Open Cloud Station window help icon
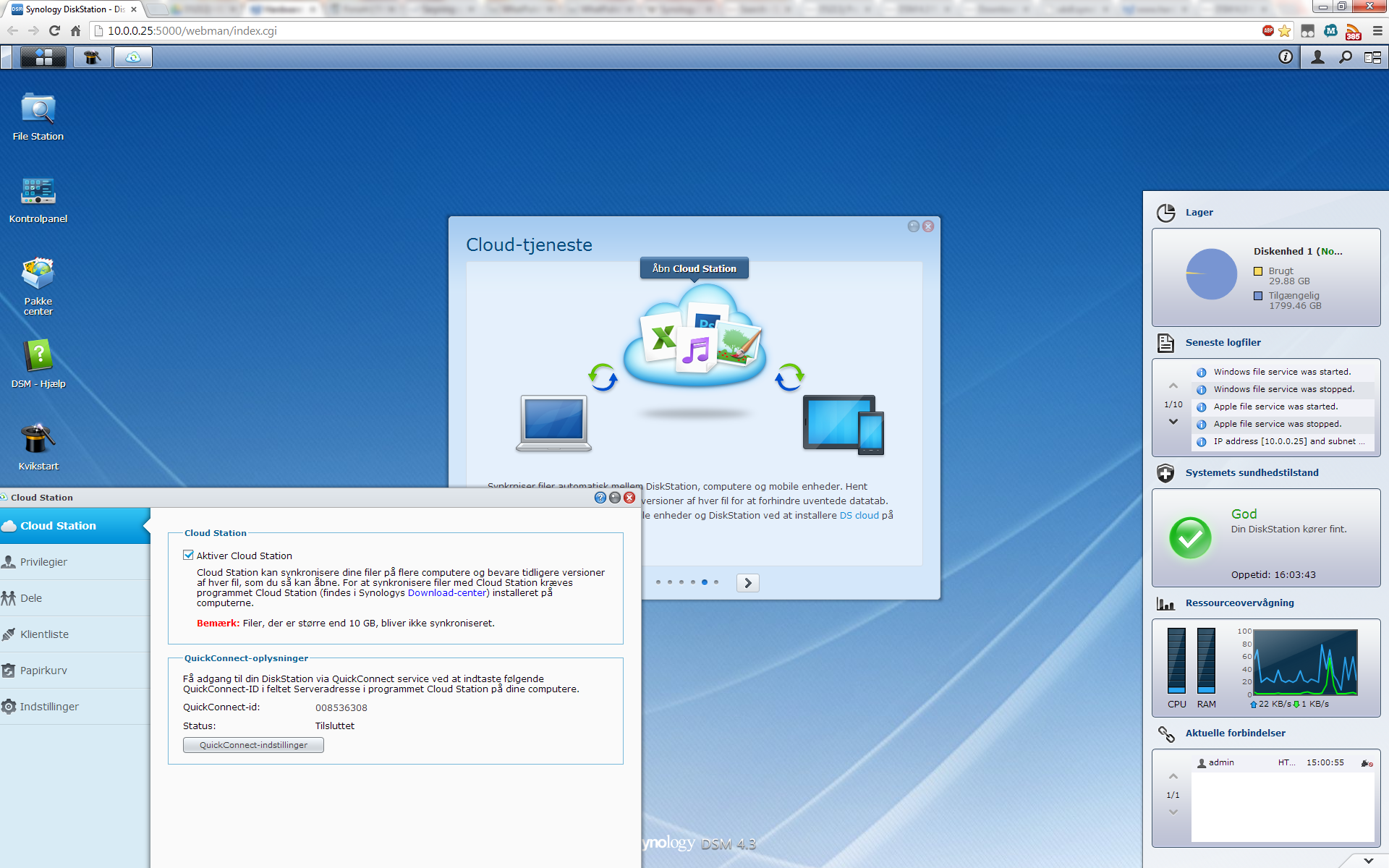1389x868 pixels. pyautogui.click(x=600, y=498)
